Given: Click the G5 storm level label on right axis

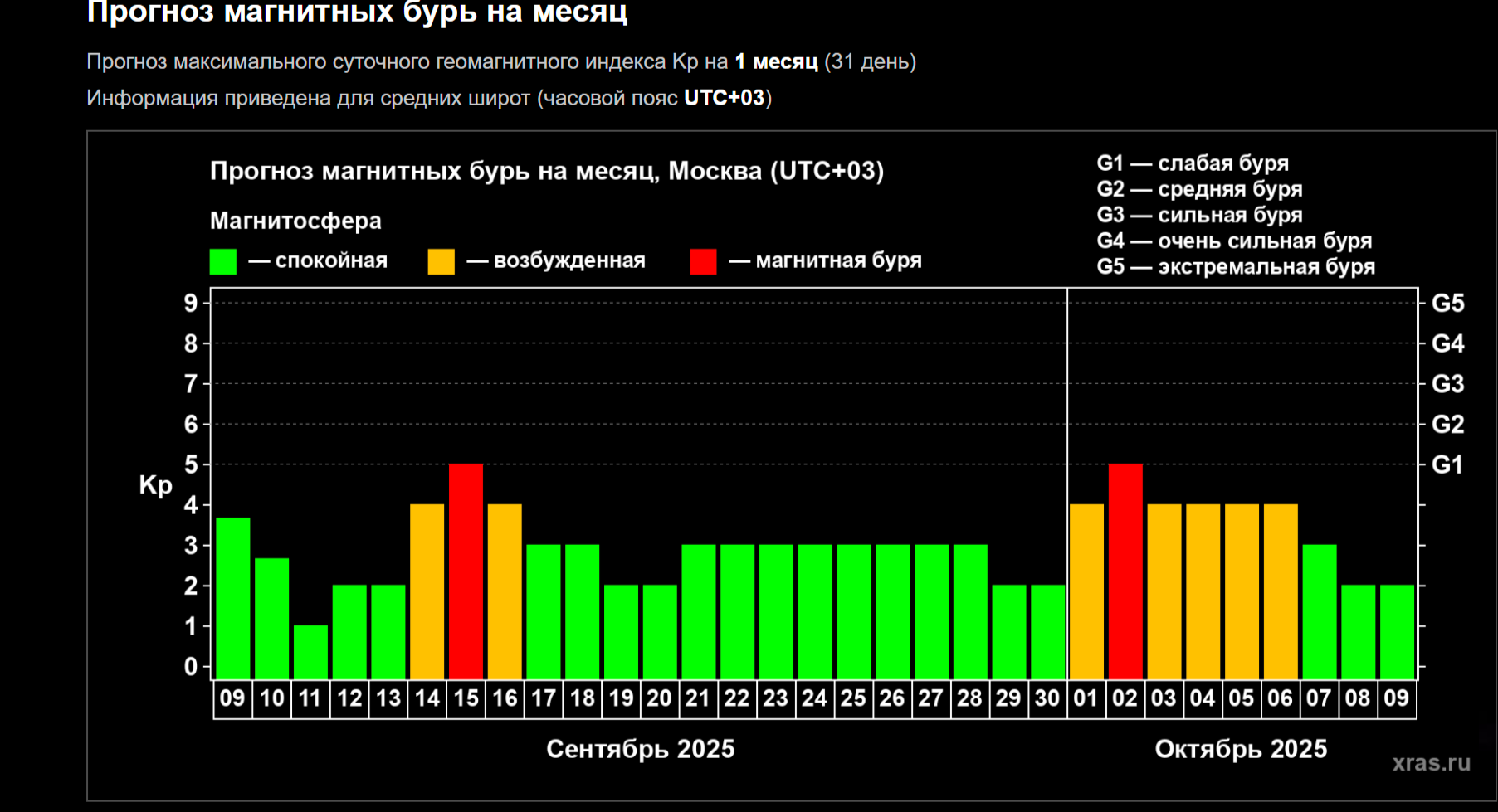Looking at the screenshot, I should [x=1447, y=304].
